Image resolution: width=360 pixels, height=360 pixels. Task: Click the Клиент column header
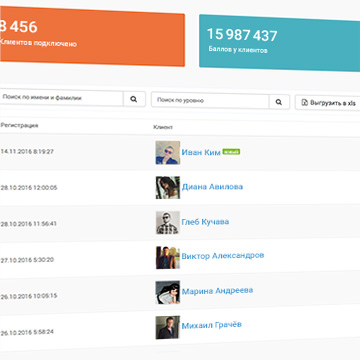163,127
